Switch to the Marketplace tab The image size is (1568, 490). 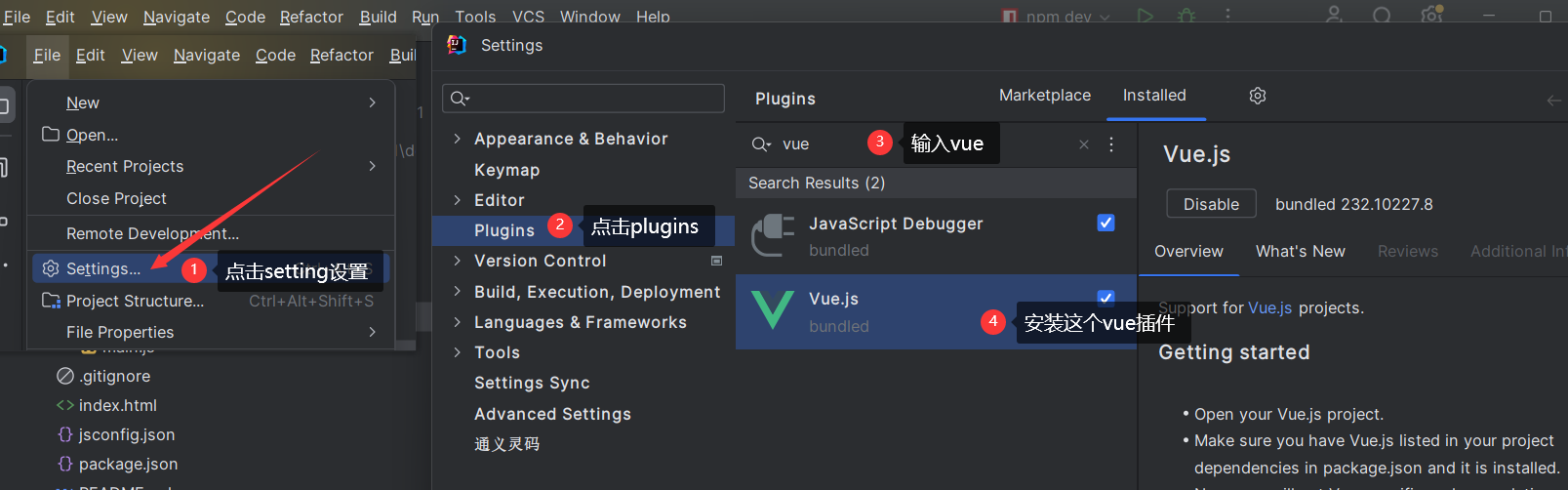[1045, 95]
